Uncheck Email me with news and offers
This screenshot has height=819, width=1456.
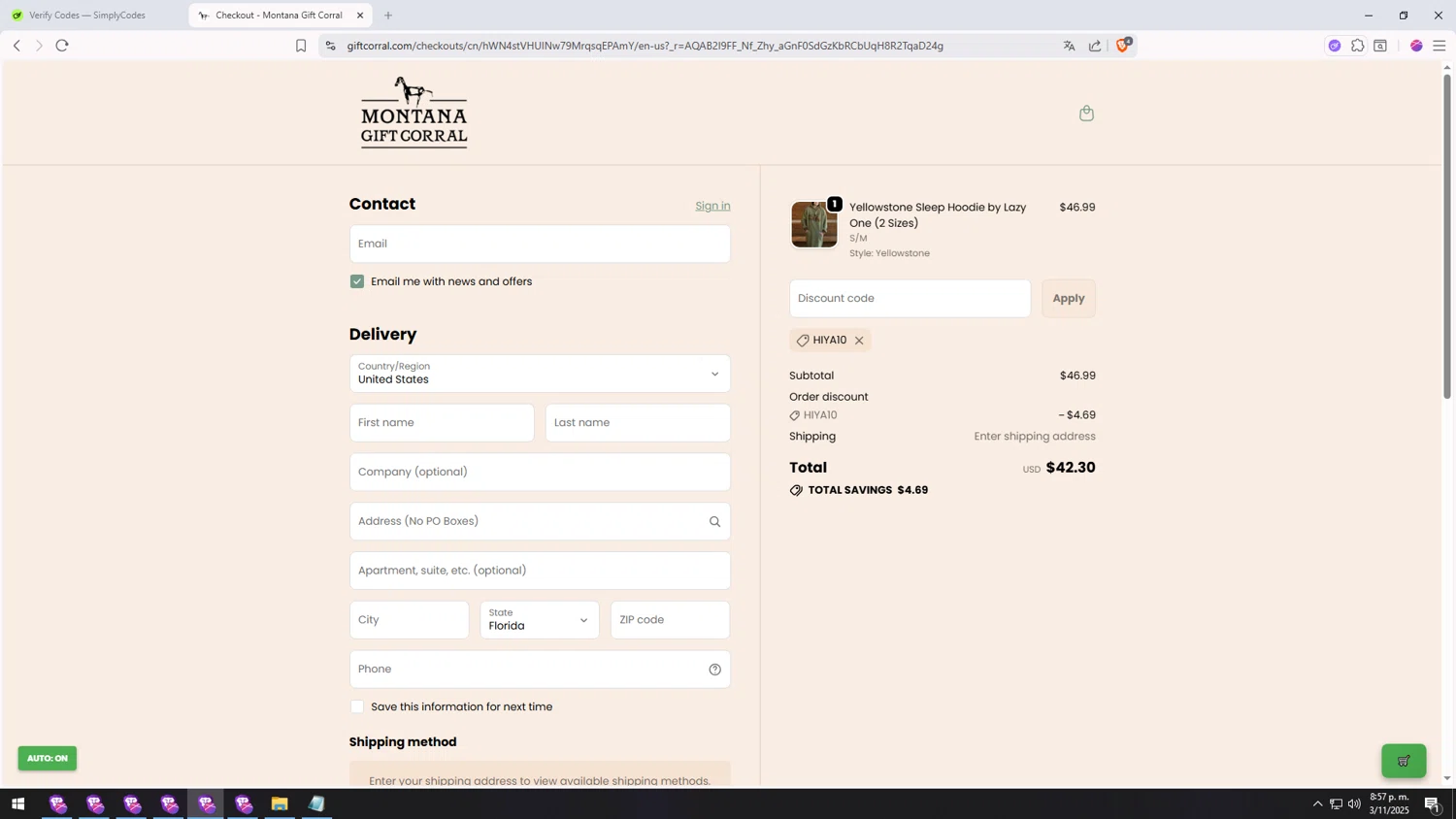click(x=357, y=281)
